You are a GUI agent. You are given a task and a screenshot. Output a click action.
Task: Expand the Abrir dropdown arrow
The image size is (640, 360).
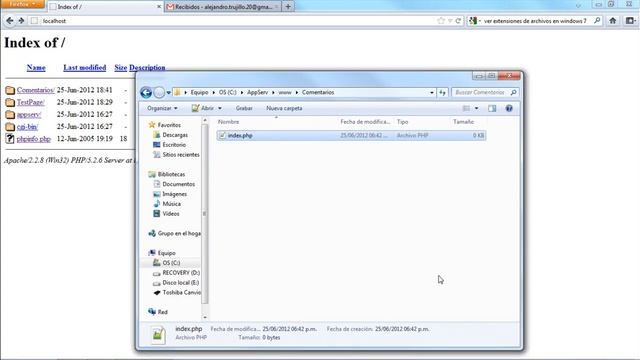pos(220,108)
